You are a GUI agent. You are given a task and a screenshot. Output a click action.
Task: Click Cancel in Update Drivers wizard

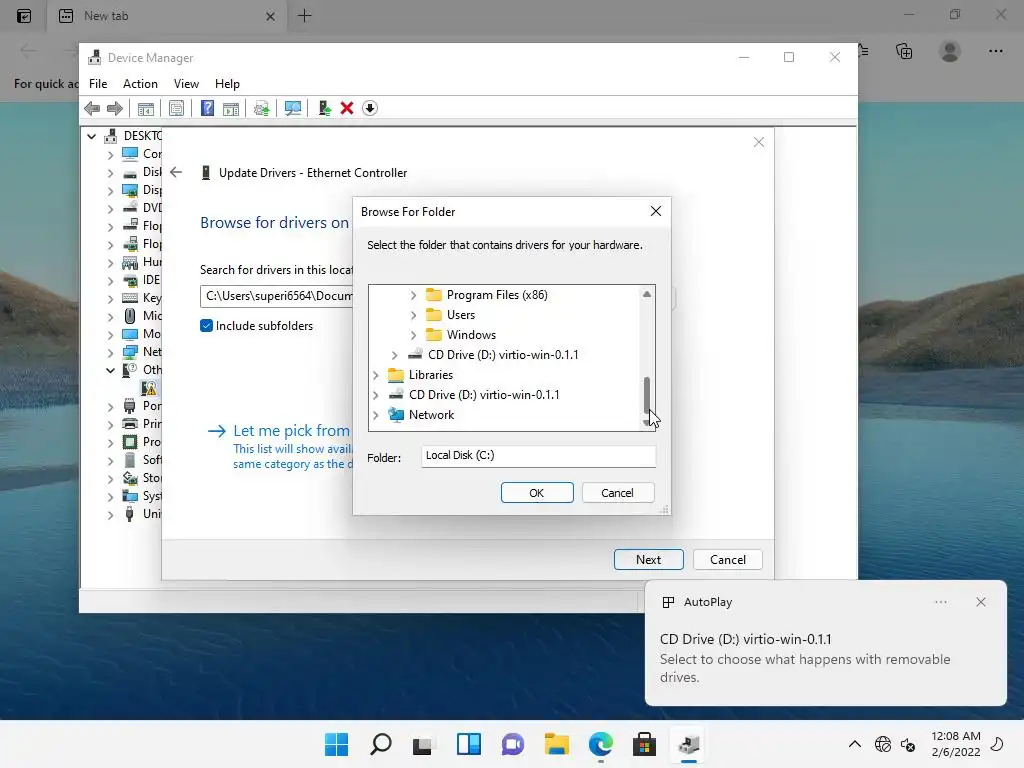click(728, 560)
